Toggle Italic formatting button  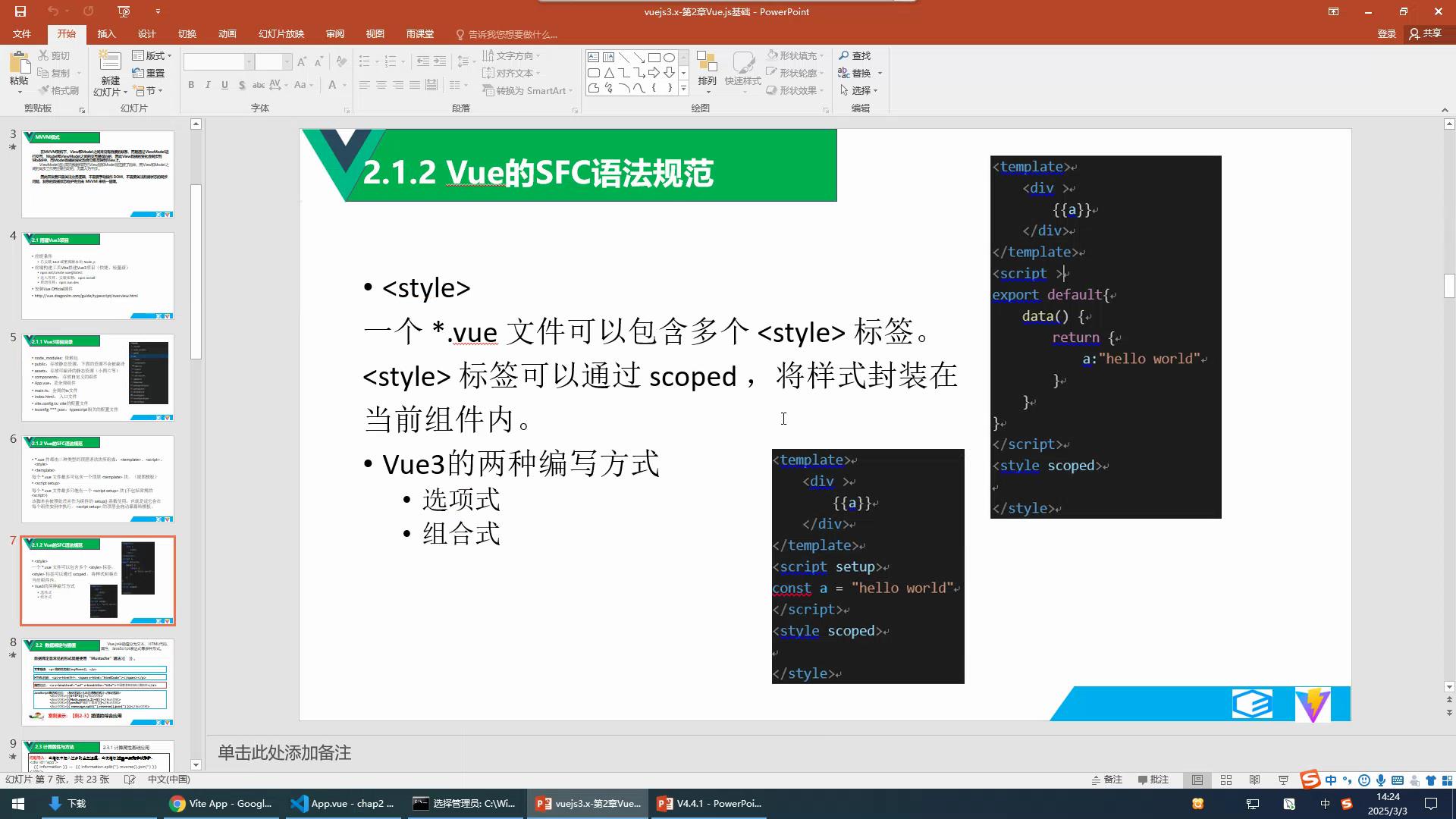[208, 85]
